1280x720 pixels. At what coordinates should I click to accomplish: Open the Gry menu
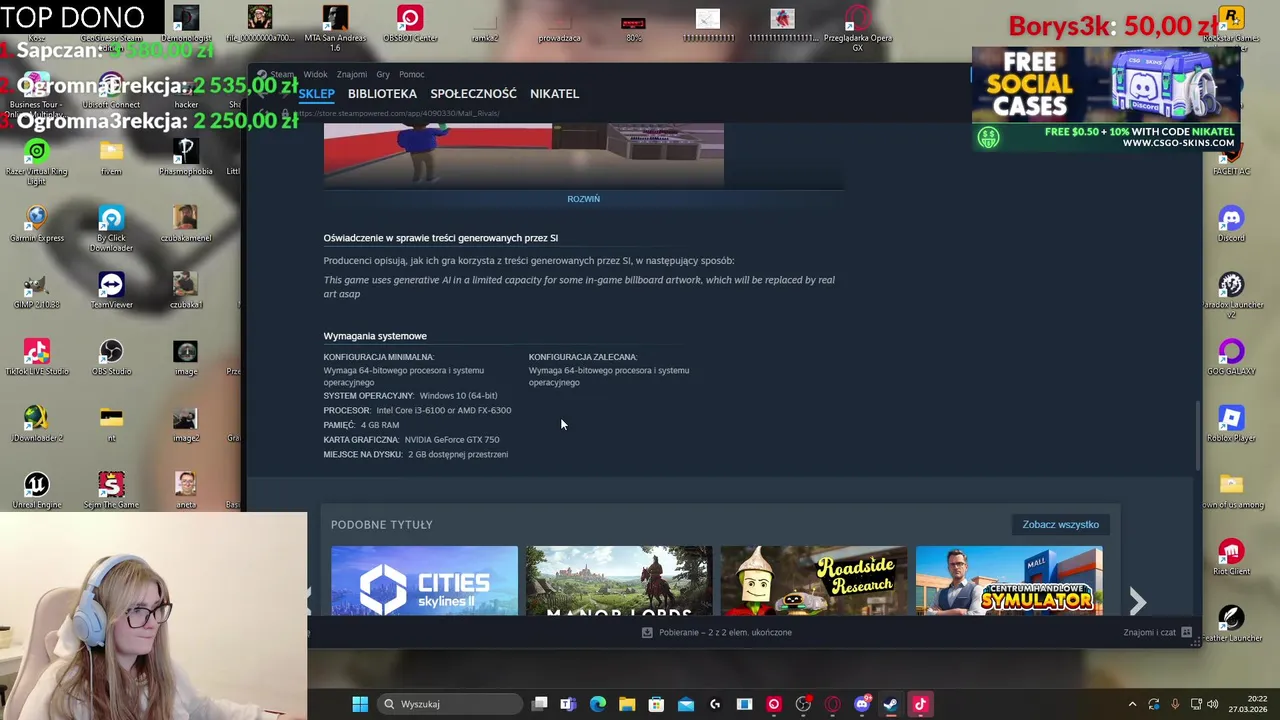click(x=383, y=74)
